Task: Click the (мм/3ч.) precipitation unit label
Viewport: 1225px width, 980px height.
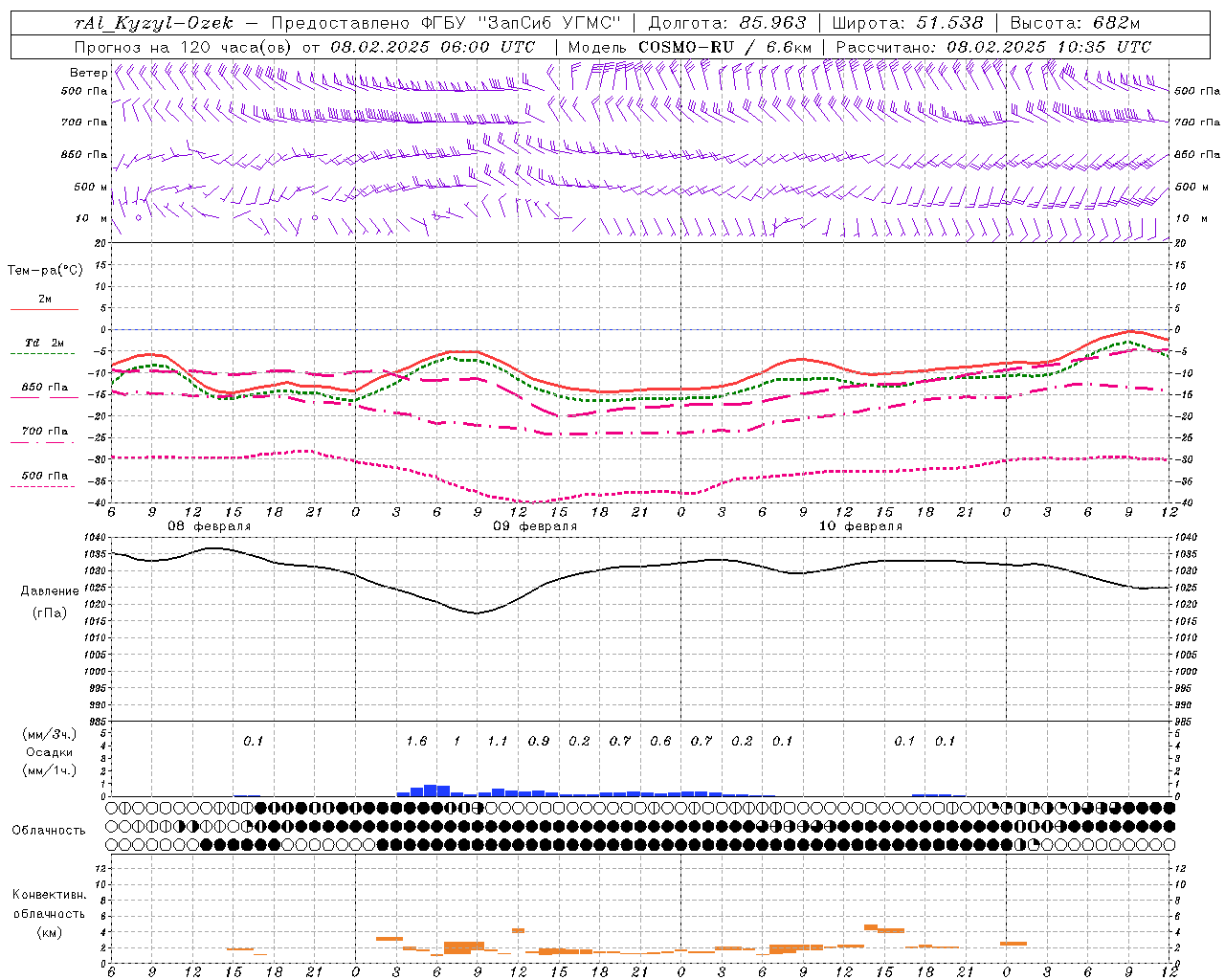Action: (50, 734)
